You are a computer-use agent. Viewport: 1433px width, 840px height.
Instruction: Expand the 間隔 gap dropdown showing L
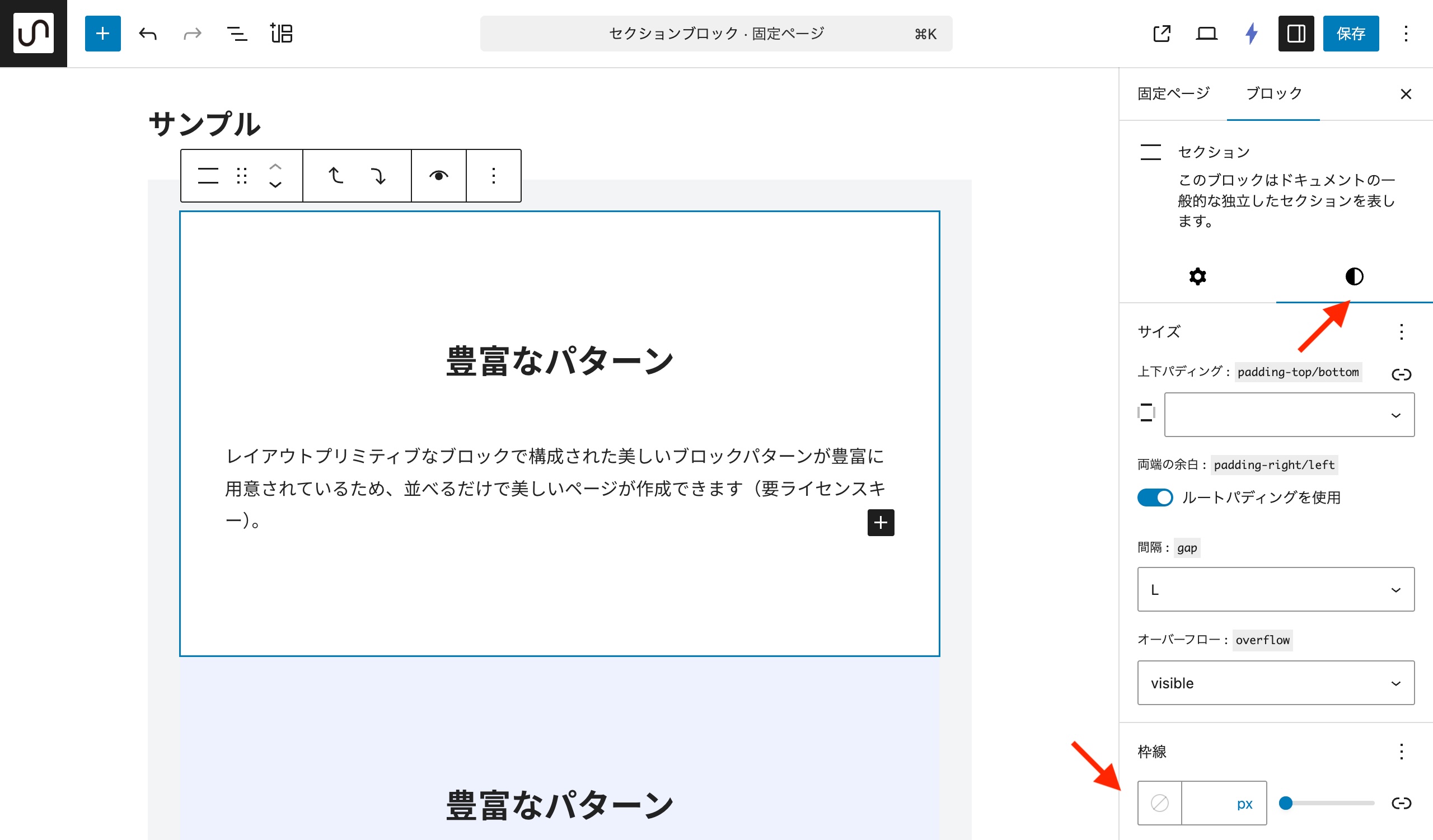[x=1276, y=589]
